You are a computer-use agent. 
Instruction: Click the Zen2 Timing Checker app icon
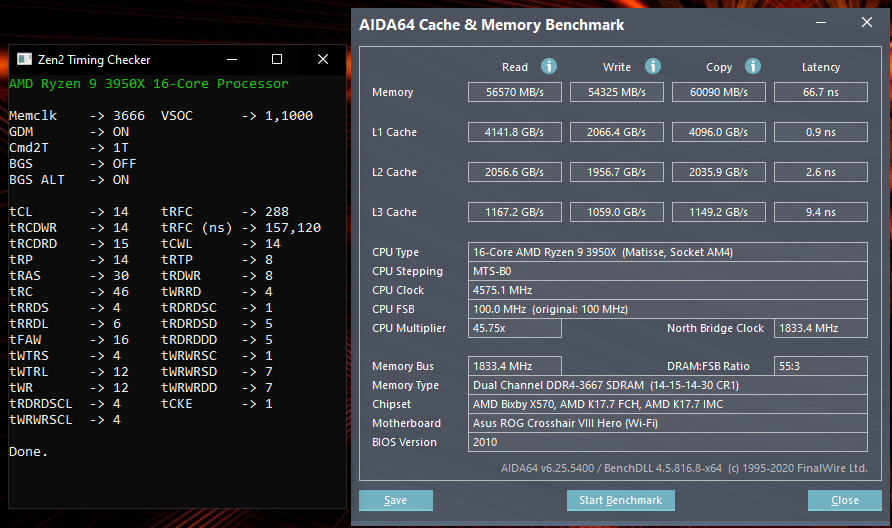click(24, 59)
